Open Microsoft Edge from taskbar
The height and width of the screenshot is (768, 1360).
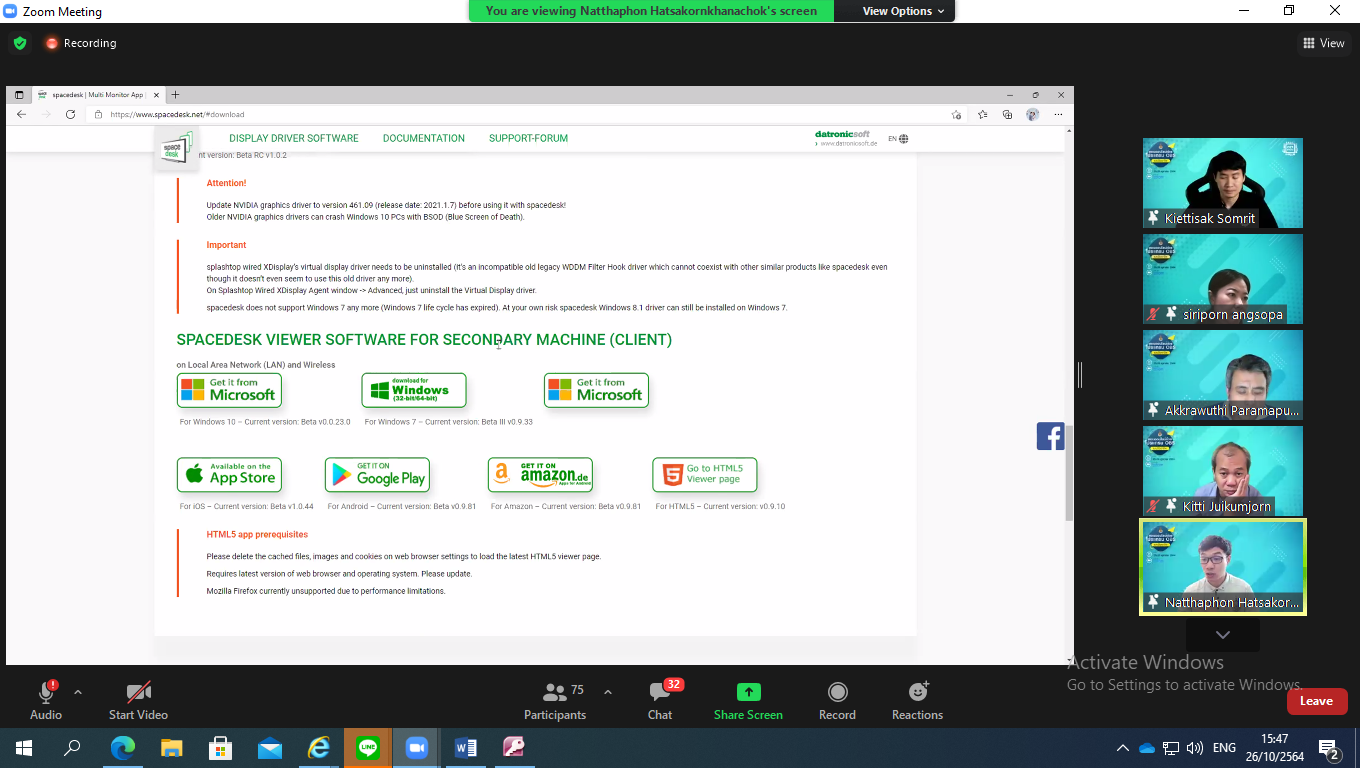coord(123,747)
